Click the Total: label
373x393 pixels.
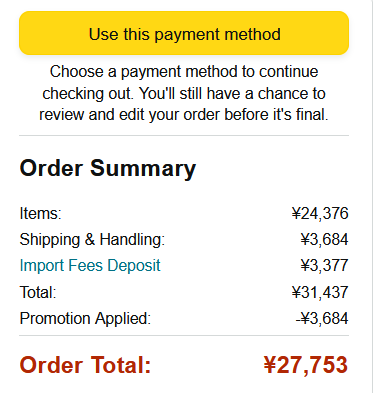pyautogui.click(x=38, y=292)
